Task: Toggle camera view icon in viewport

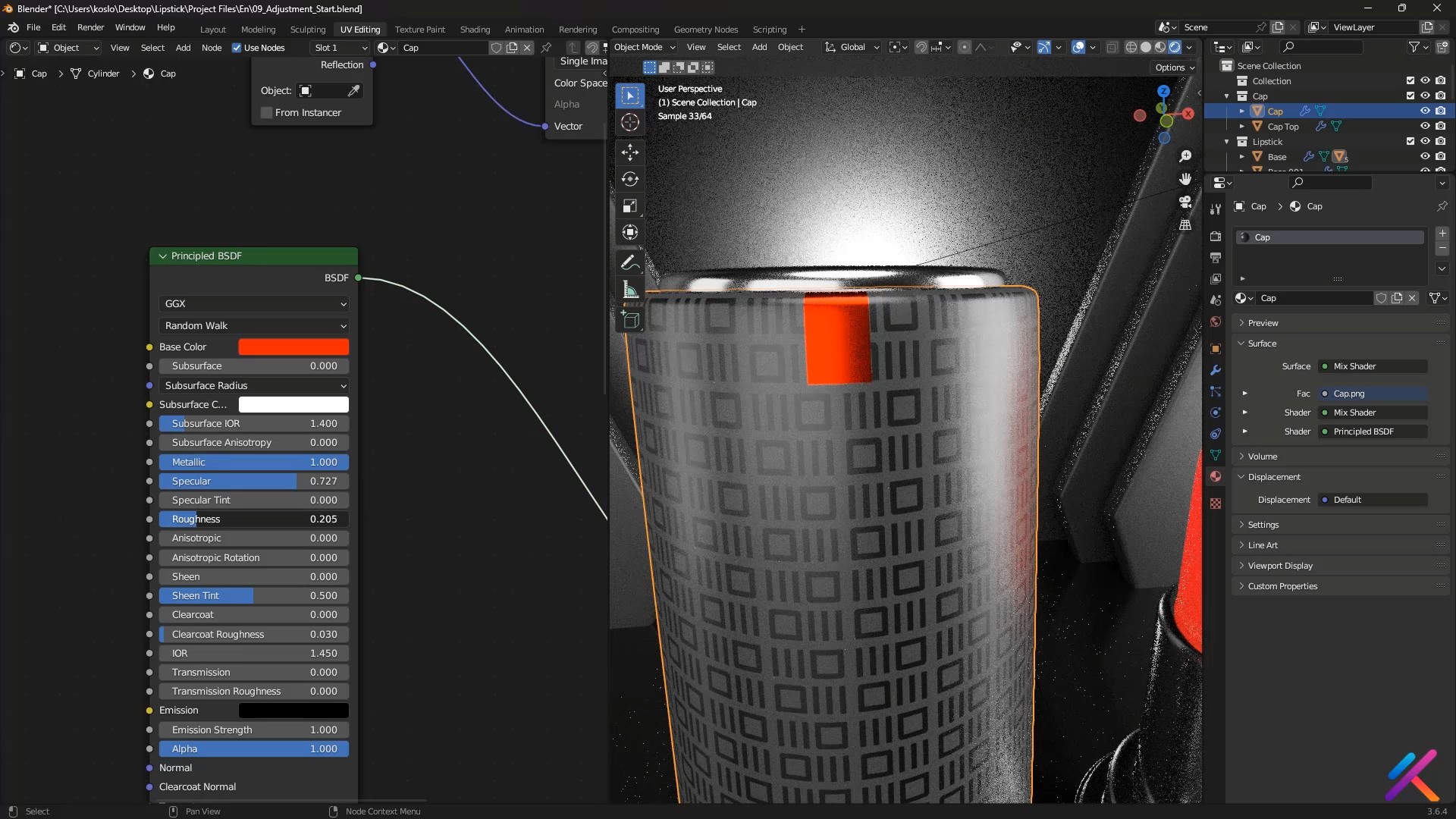Action: 1185,202
